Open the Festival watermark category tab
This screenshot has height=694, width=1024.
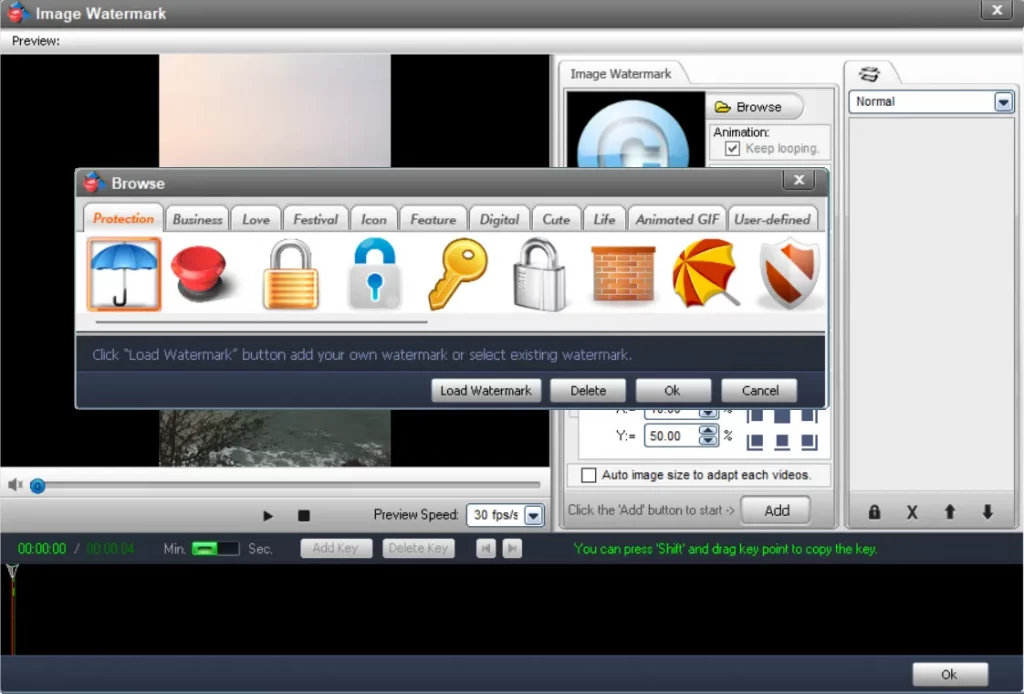[x=315, y=219]
